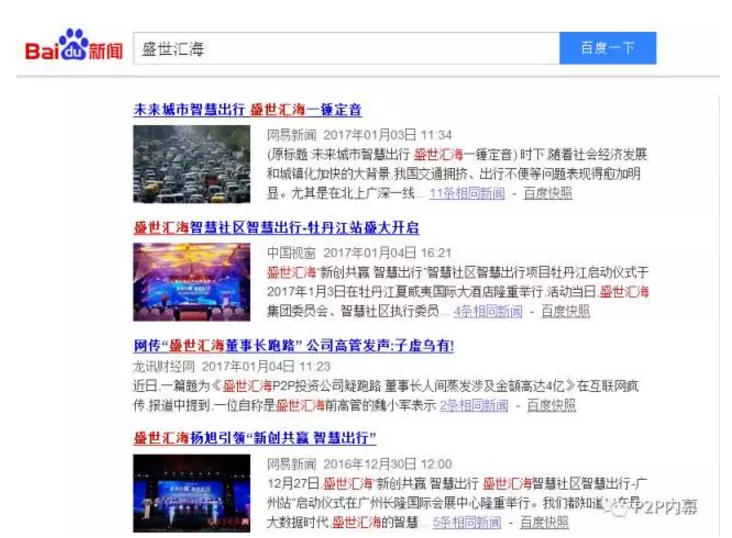Open the traffic jam thumbnail image
This screenshot has width=732, height=538.
click(x=192, y=164)
